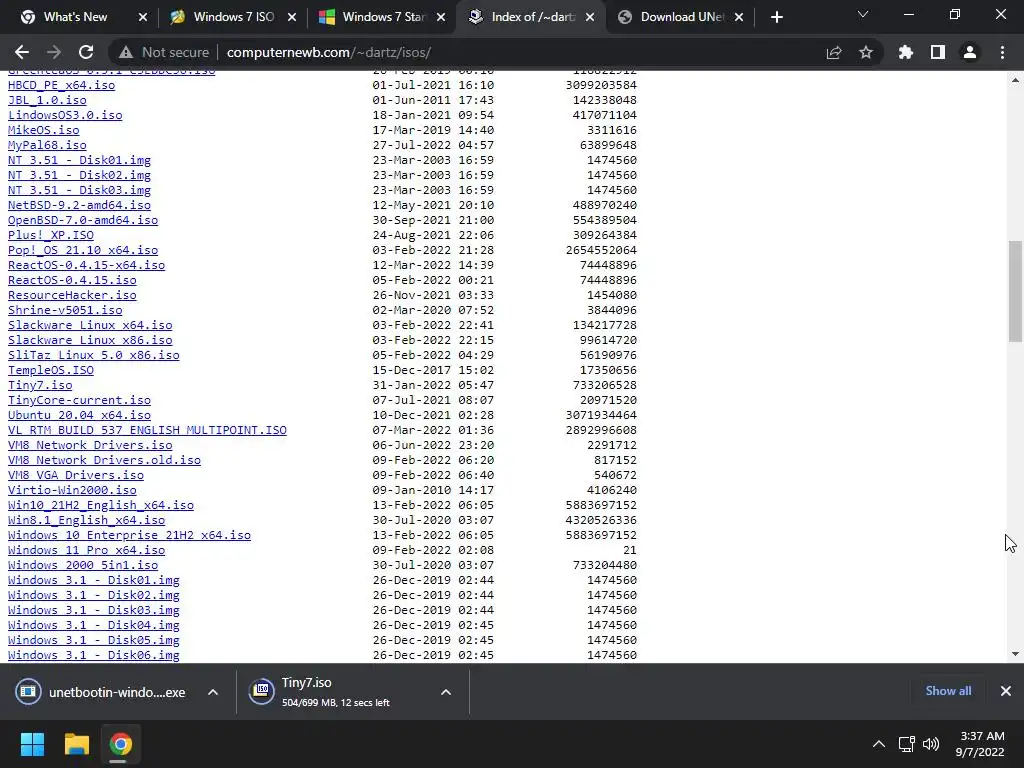Click the Chrome taskbar icon
This screenshot has height=768, width=1024.
(x=120, y=744)
